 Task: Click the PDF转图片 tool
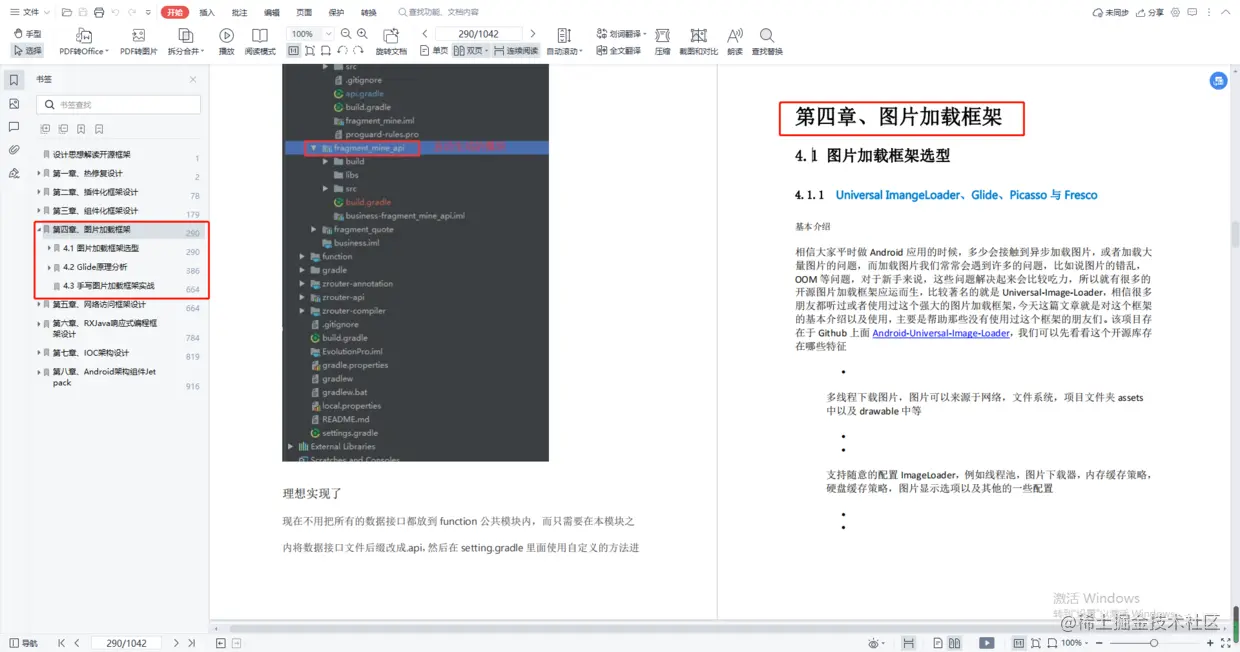coord(138,42)
